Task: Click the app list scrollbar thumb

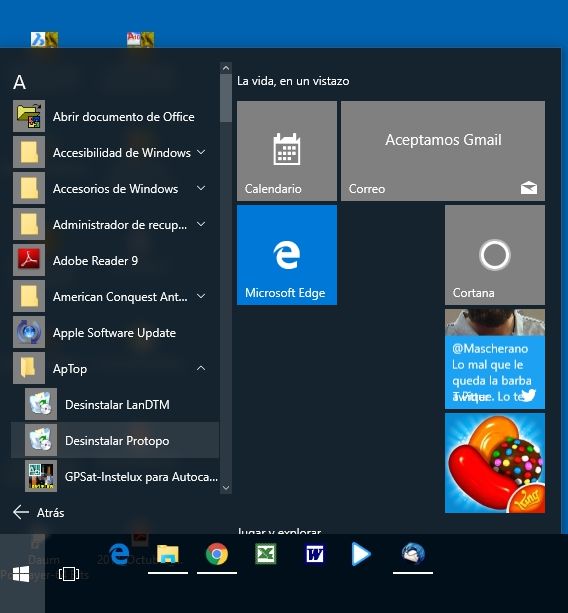Action: (226, 98)
